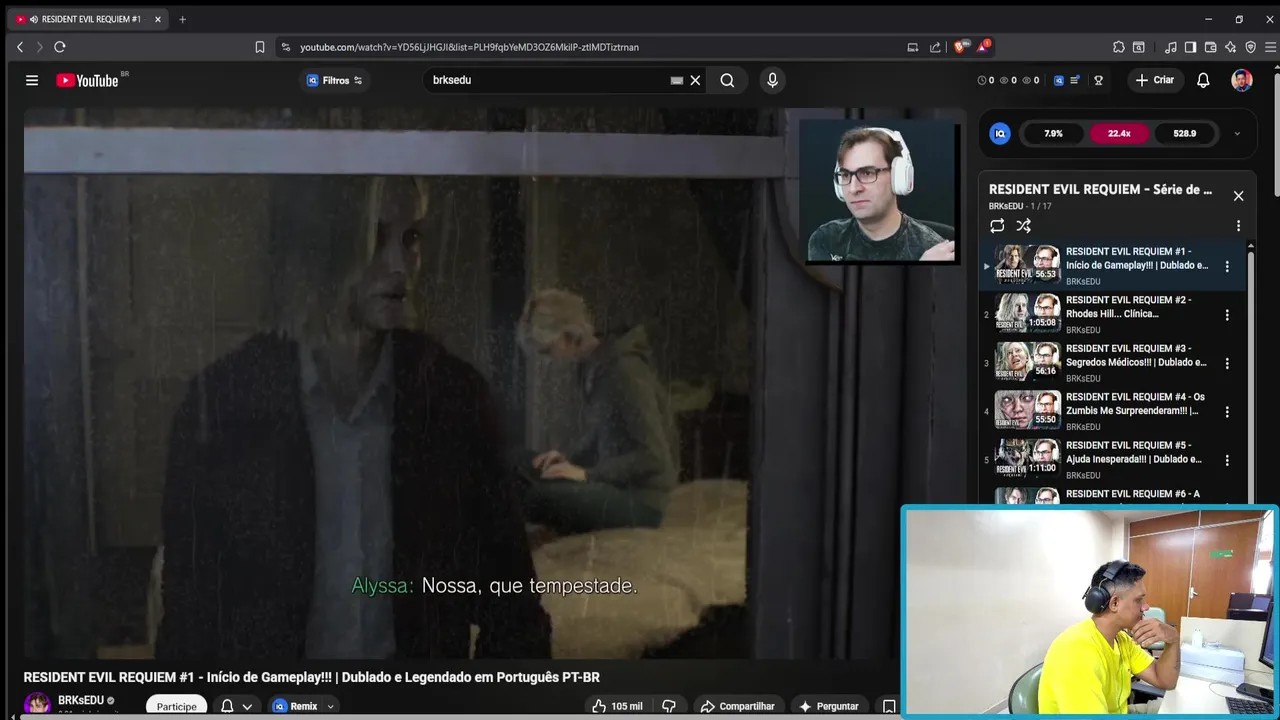Image resolution: width=1280 pixels, height=720 pixels.
Task: Open the browser extensions puzzle icon
Action: coord(1119,47)
